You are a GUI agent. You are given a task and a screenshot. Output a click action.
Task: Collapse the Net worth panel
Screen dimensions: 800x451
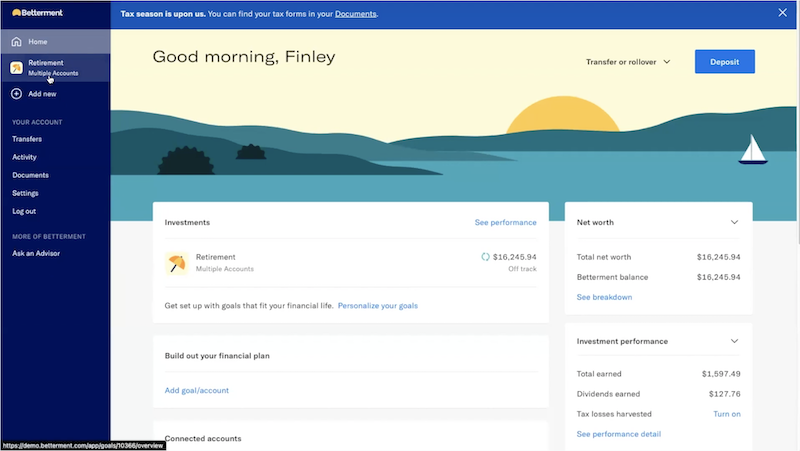tap(734, 222)
